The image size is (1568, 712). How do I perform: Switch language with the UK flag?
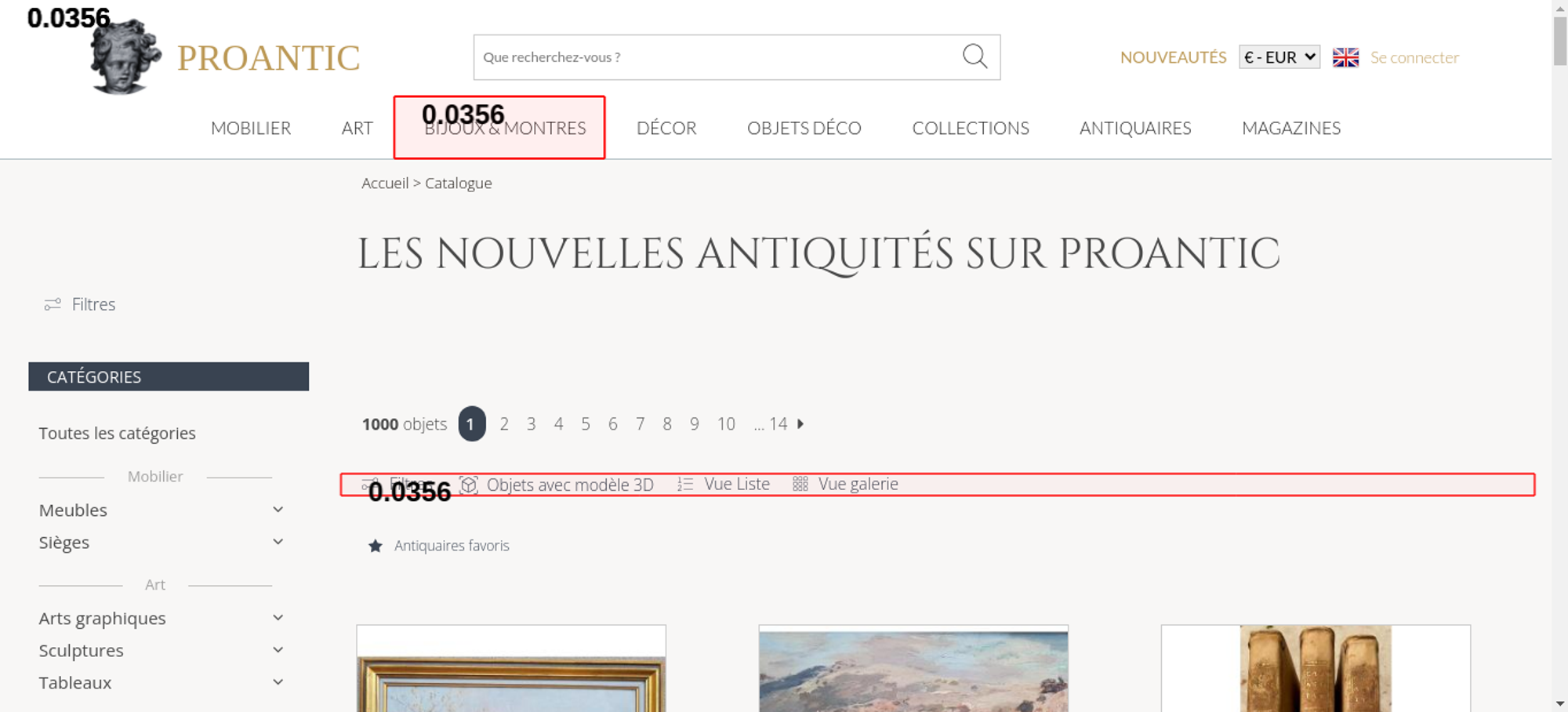(1345, 57)
